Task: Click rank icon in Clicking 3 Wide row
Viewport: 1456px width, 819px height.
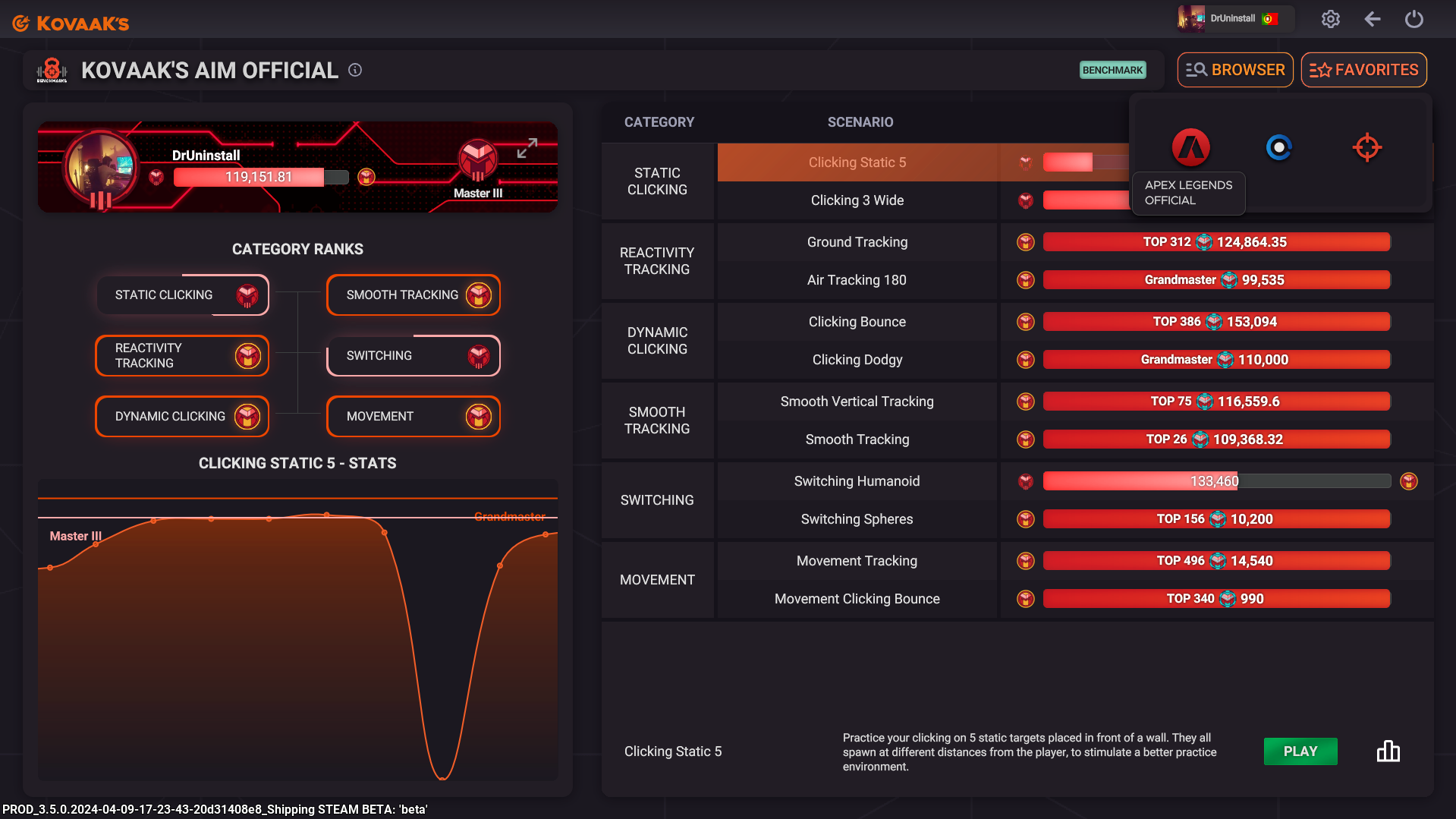Action: [1026, 200]
